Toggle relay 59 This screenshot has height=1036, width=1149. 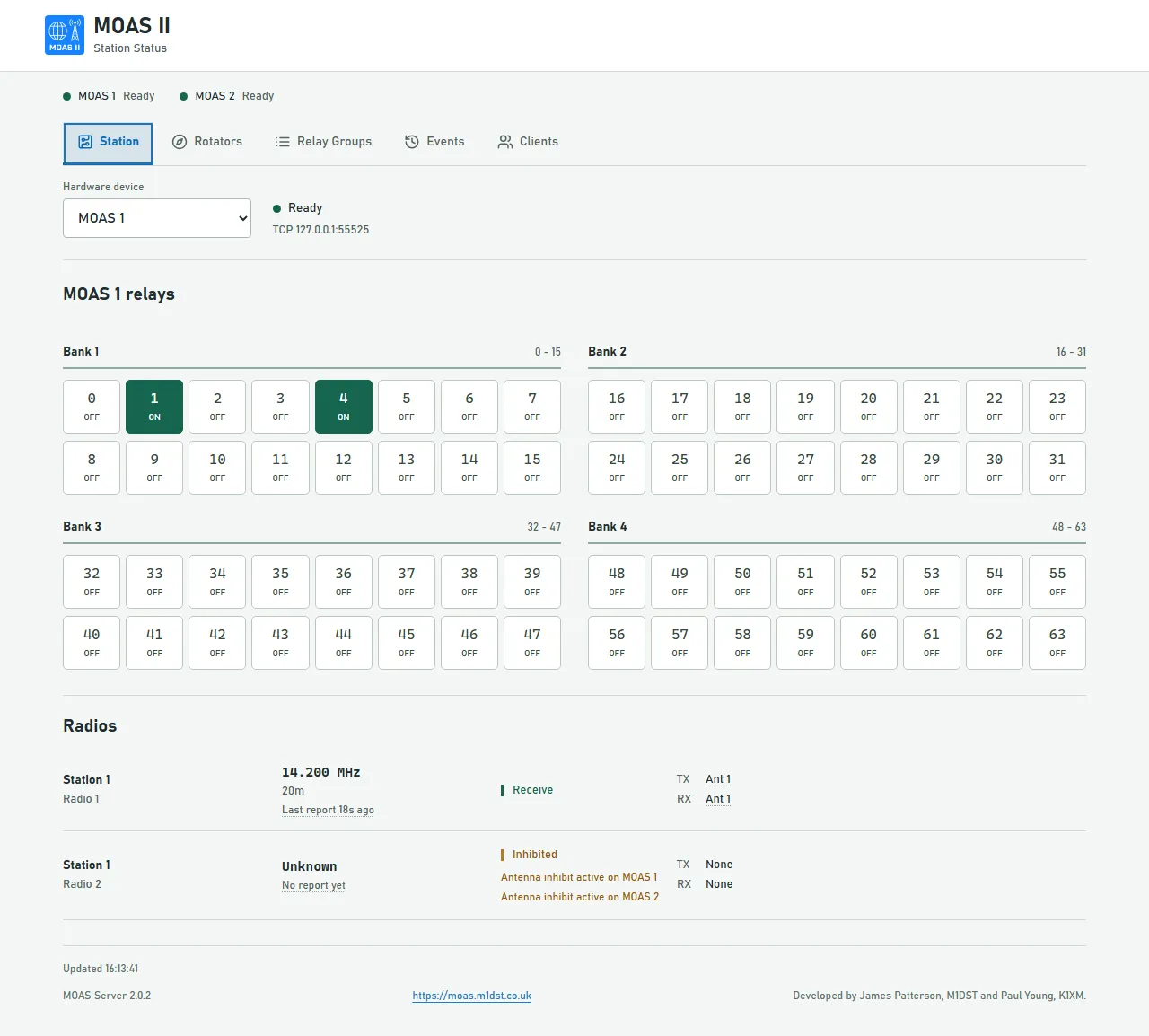click(x=806, y=643)
